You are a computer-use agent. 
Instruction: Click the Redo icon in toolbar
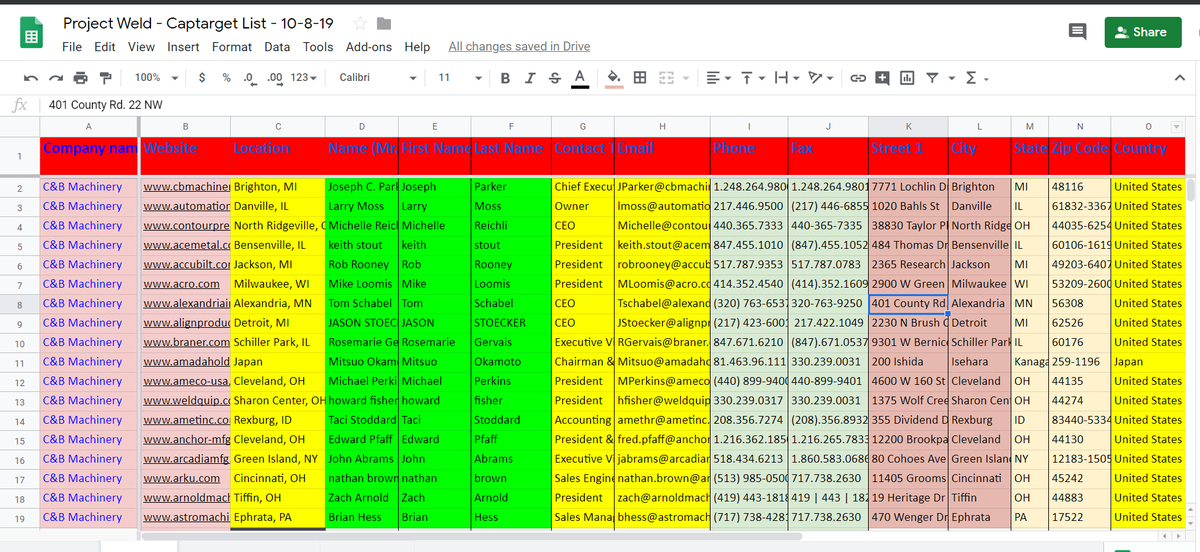pyautogui.click(x=56, y=78)
